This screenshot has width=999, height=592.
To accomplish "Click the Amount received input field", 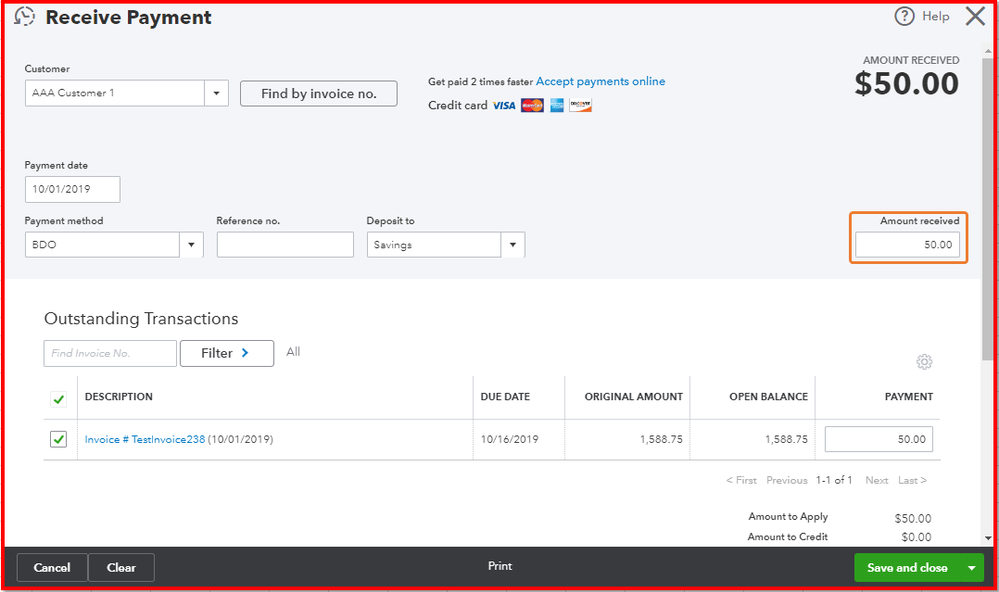I will (x=907, y=243).
